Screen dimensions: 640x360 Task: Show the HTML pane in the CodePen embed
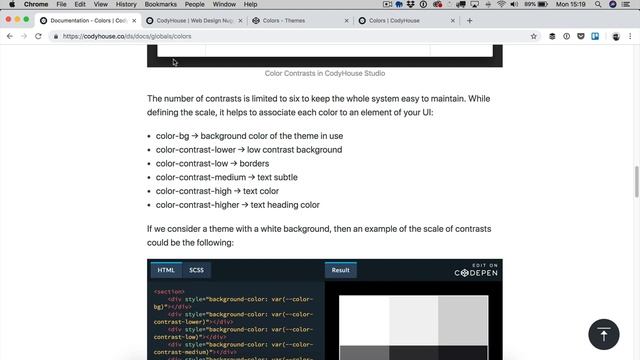click(x=166, y=270)
